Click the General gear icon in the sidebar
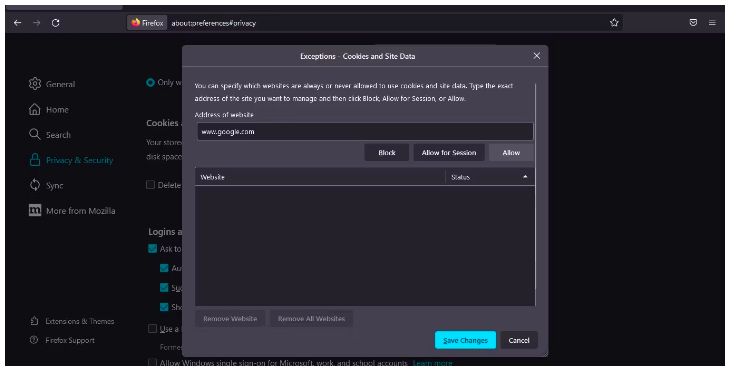 [35, 84]
